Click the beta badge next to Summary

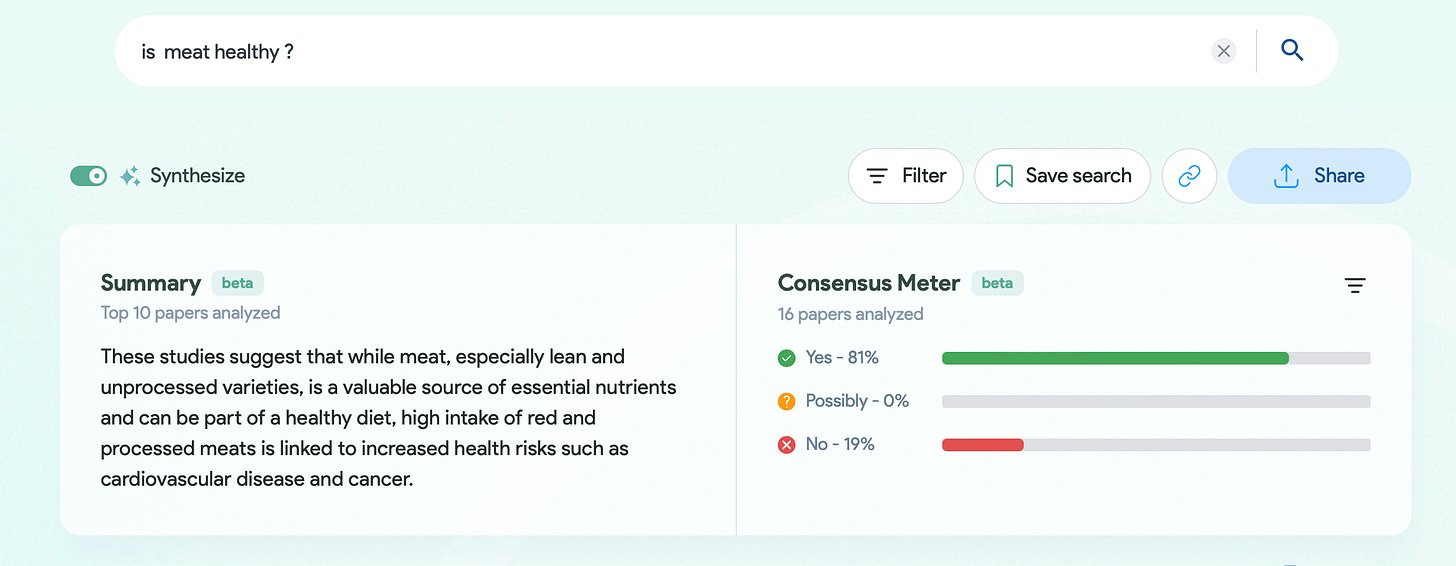tap(237, 283)
